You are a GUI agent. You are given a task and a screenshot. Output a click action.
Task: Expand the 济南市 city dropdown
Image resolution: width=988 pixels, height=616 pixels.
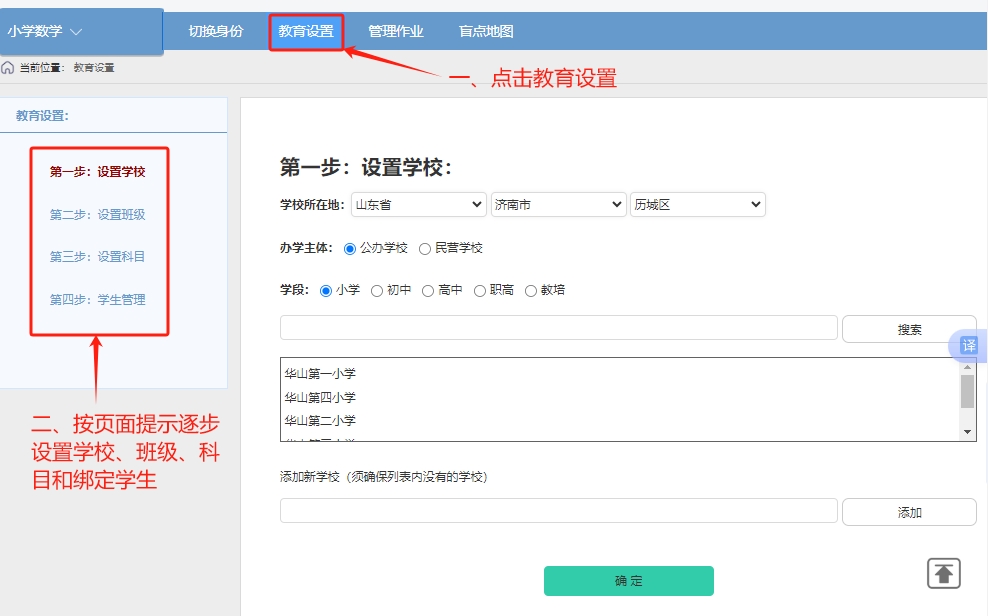pyautogui.click(x=558, y=205)
